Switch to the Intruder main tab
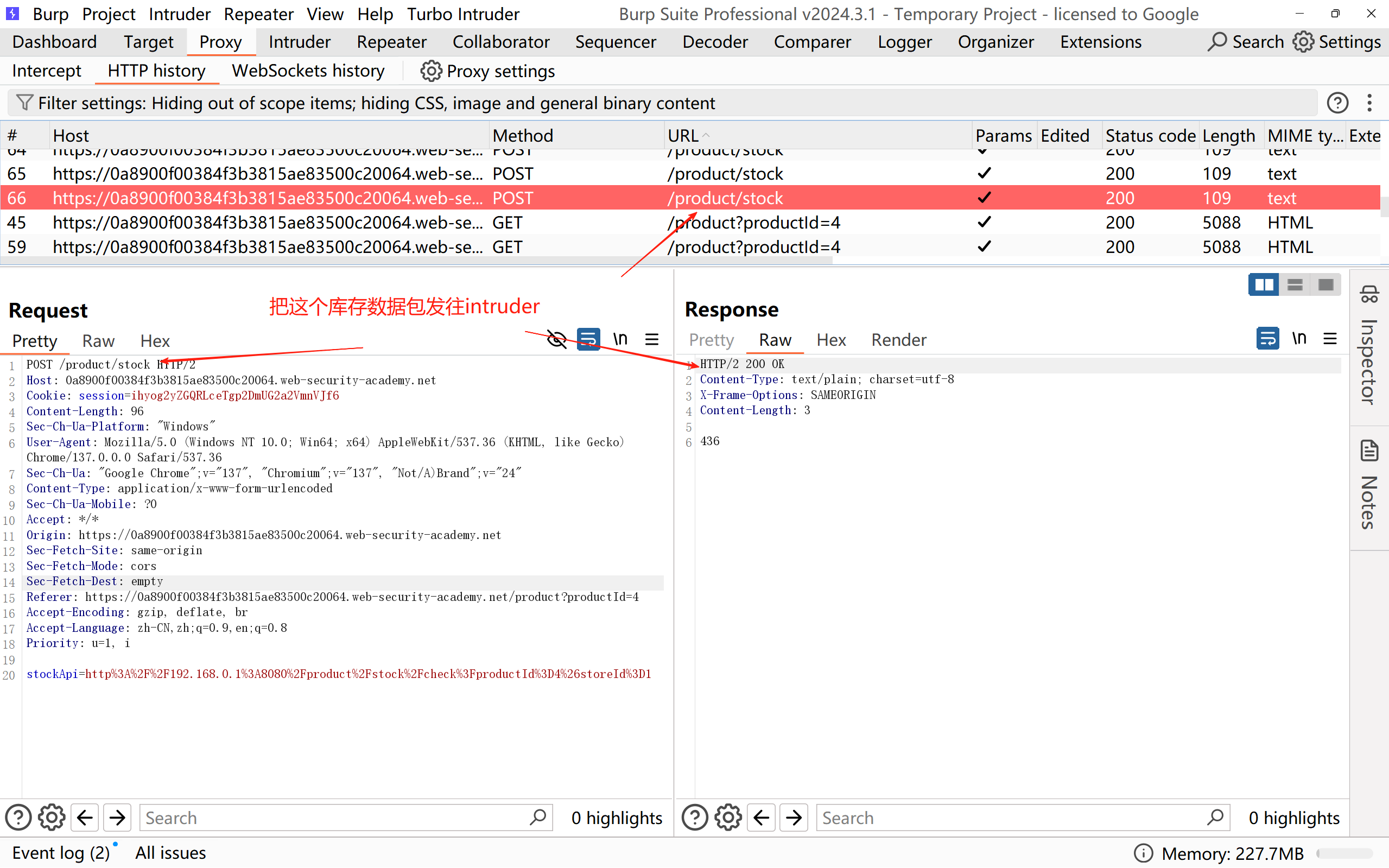The width and height of the screenshot is (1389, 868). pos(299,42)
